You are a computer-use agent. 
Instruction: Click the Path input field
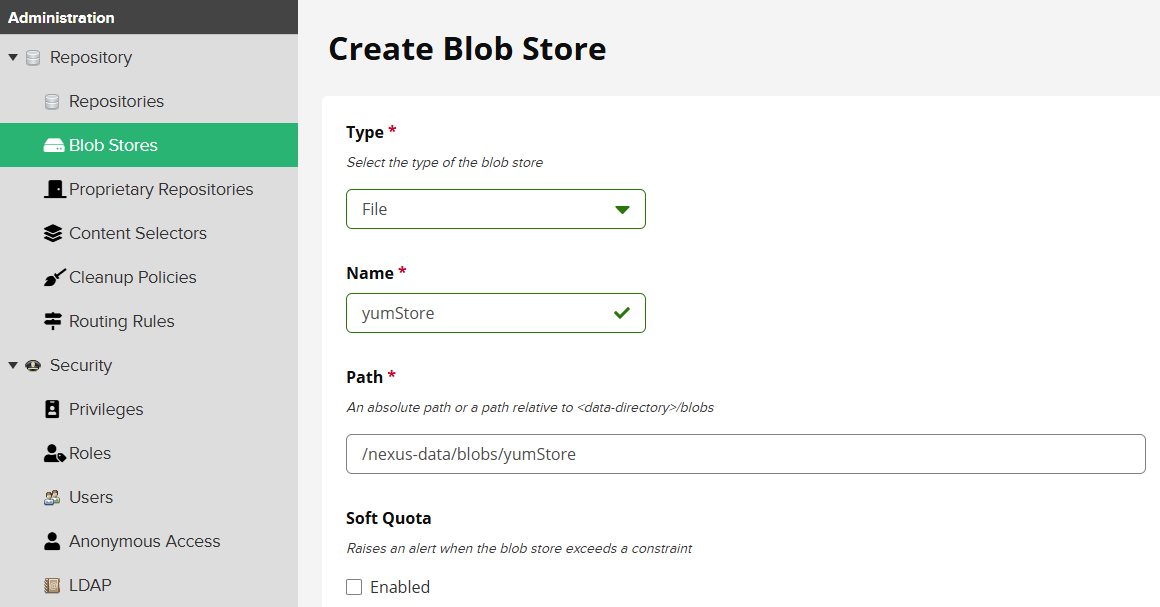point(746,454)
